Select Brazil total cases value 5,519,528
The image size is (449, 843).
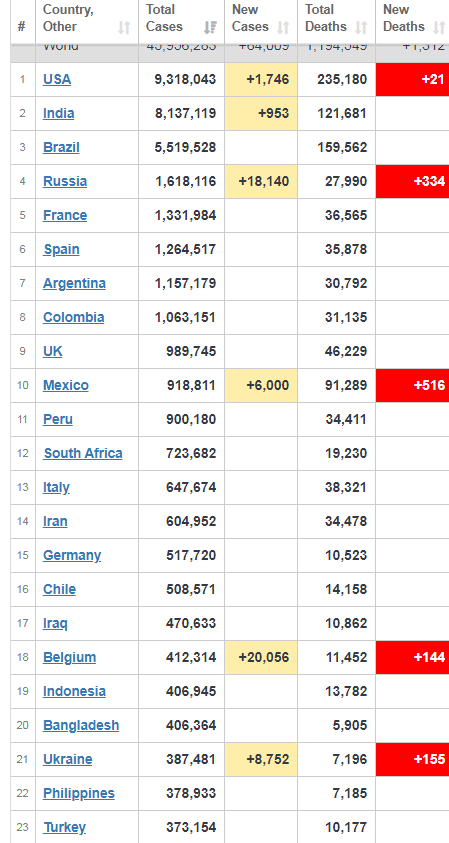186,147
